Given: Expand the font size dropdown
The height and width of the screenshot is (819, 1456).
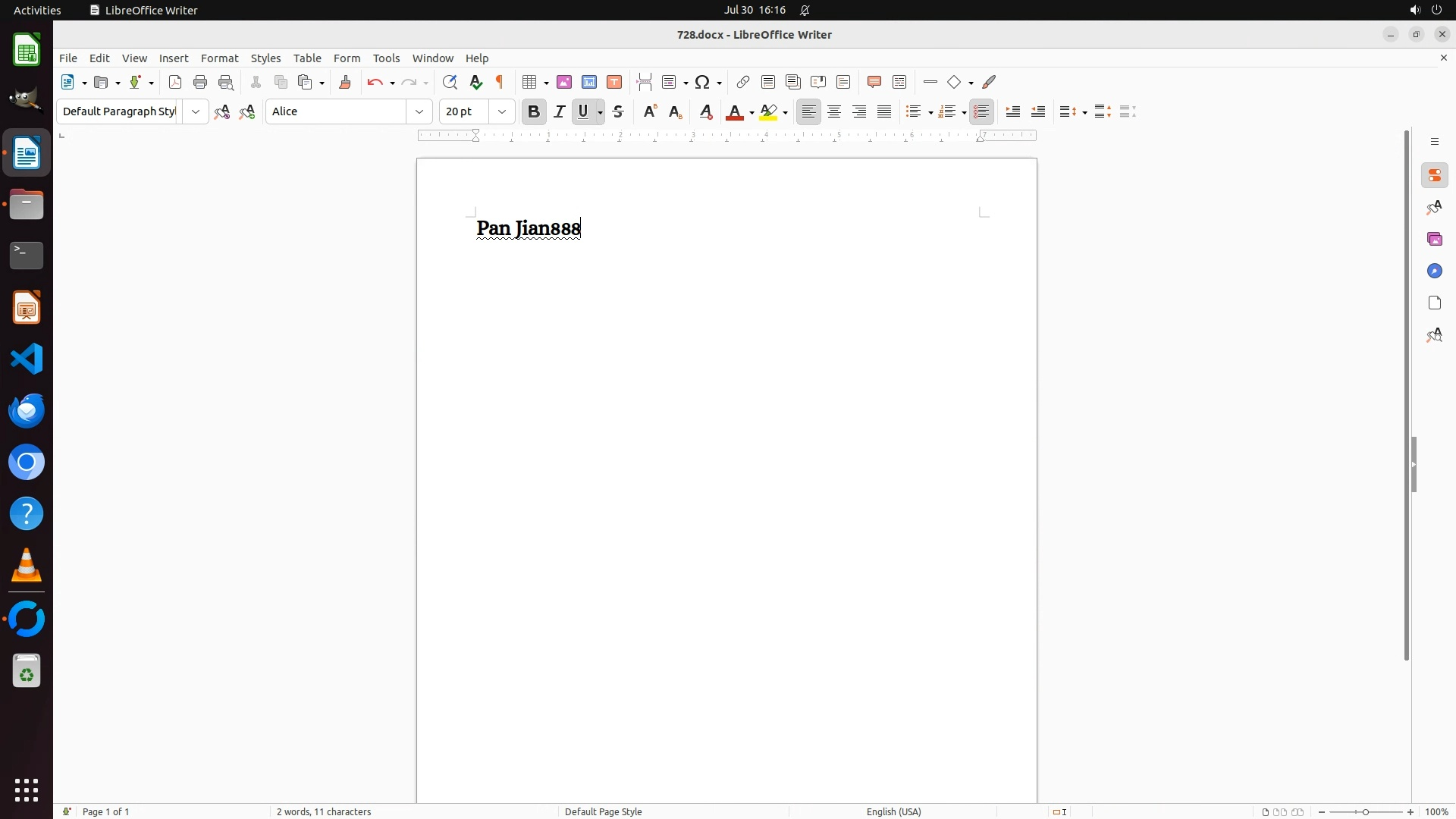Looking at the screenshot, I should [502, 112].
